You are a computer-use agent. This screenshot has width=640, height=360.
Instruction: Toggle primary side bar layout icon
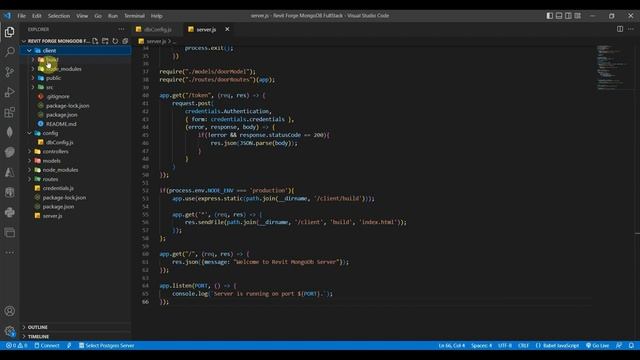(x=550, y=16)
